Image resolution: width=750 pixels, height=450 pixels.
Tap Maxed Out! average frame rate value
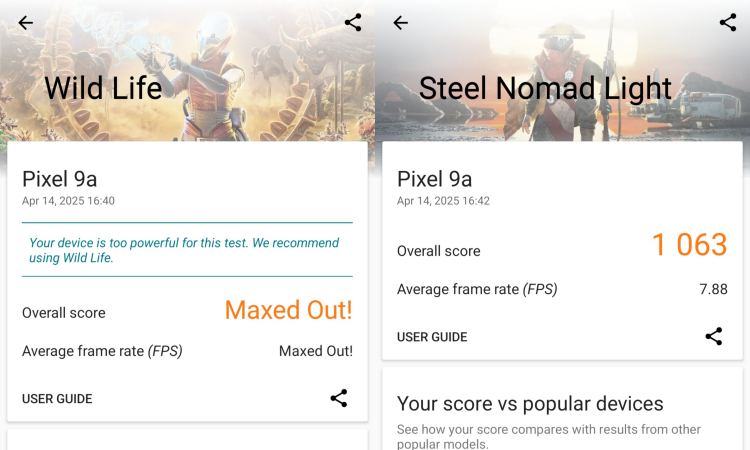(316, 351)
